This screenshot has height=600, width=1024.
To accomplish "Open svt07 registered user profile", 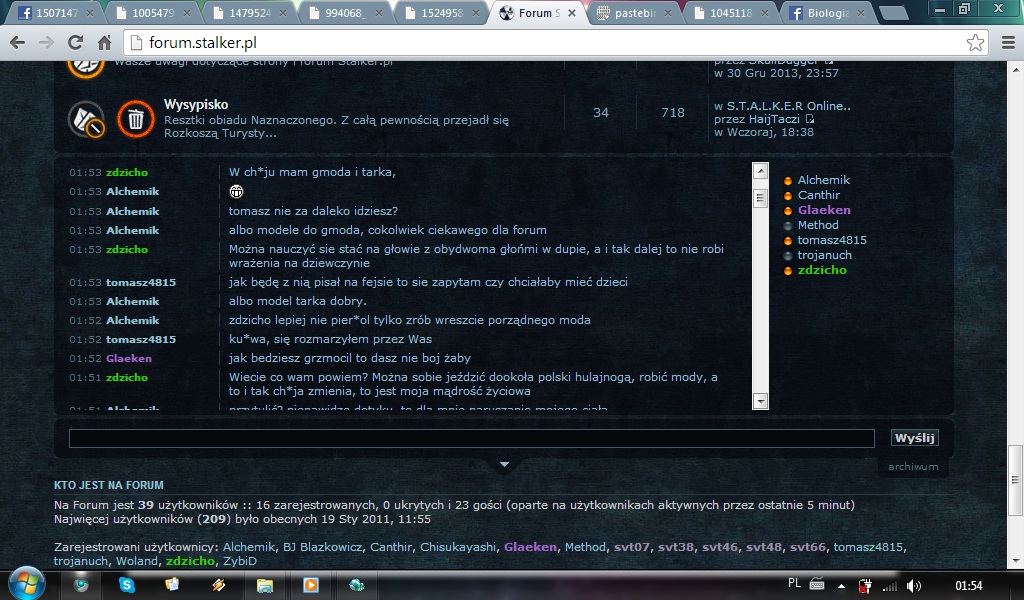I will coord(632,547).
